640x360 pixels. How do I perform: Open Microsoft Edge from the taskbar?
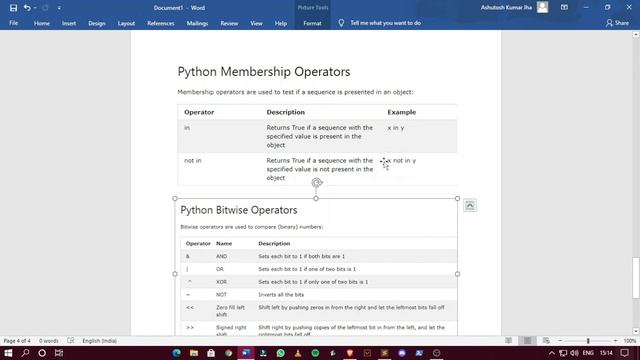coord(176,353)
